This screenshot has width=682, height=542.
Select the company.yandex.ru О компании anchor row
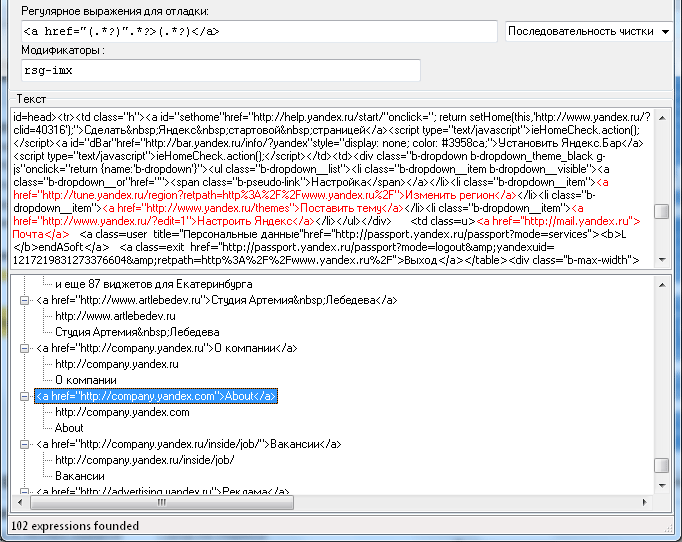(x=167, y=348)
